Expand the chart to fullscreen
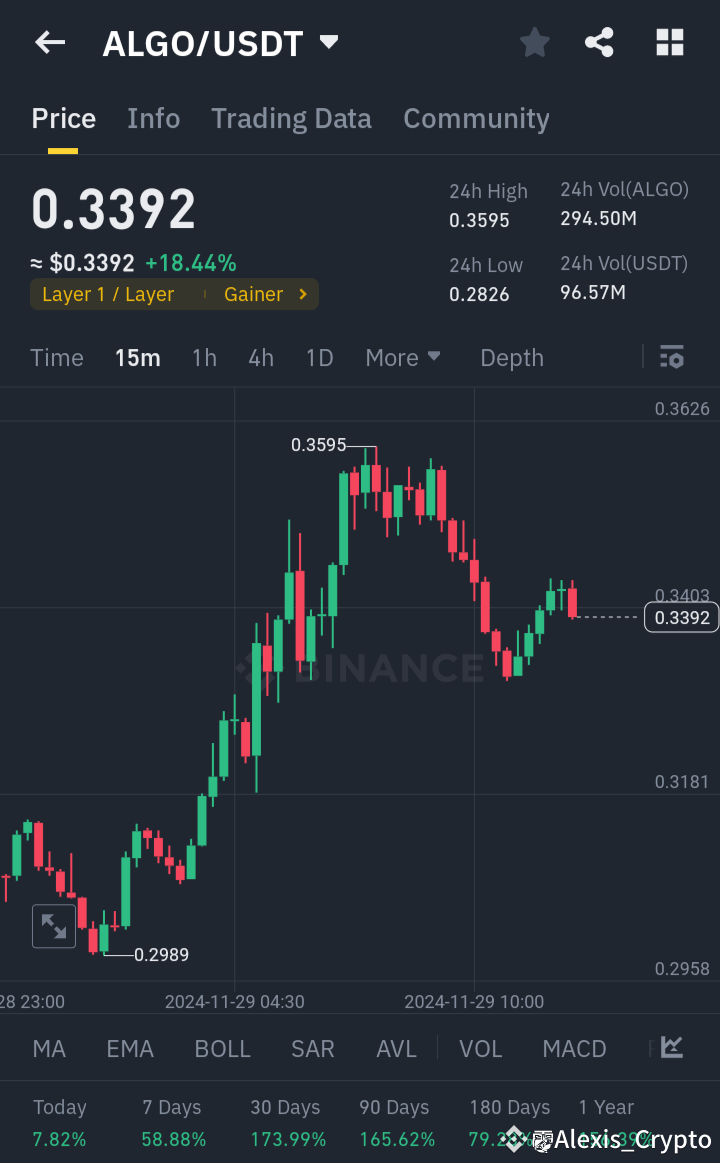 tap(54, 925)
